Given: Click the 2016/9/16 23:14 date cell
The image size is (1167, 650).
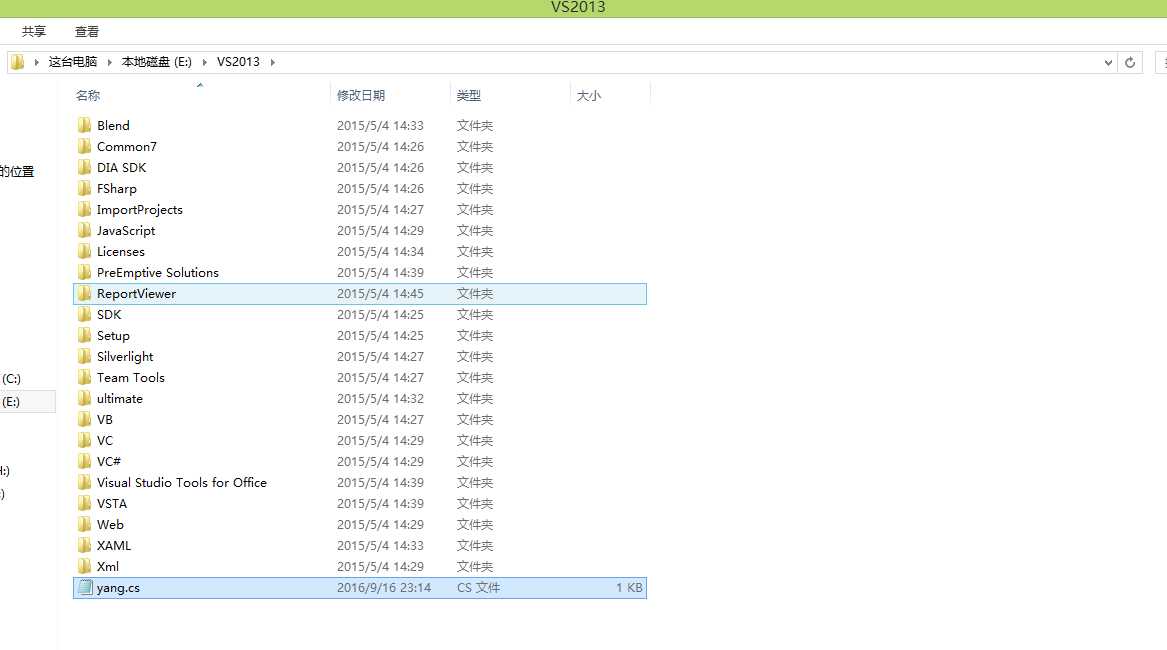Looking at the screenshot, I should [384, 587].
